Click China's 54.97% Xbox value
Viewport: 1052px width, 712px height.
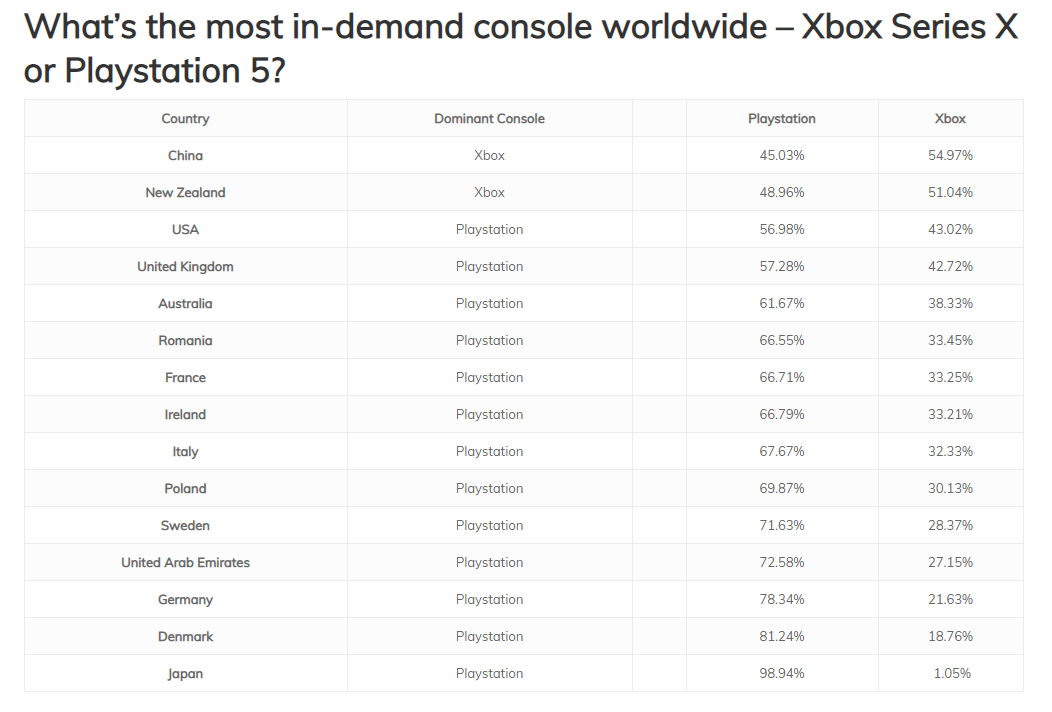coord(950,155)
